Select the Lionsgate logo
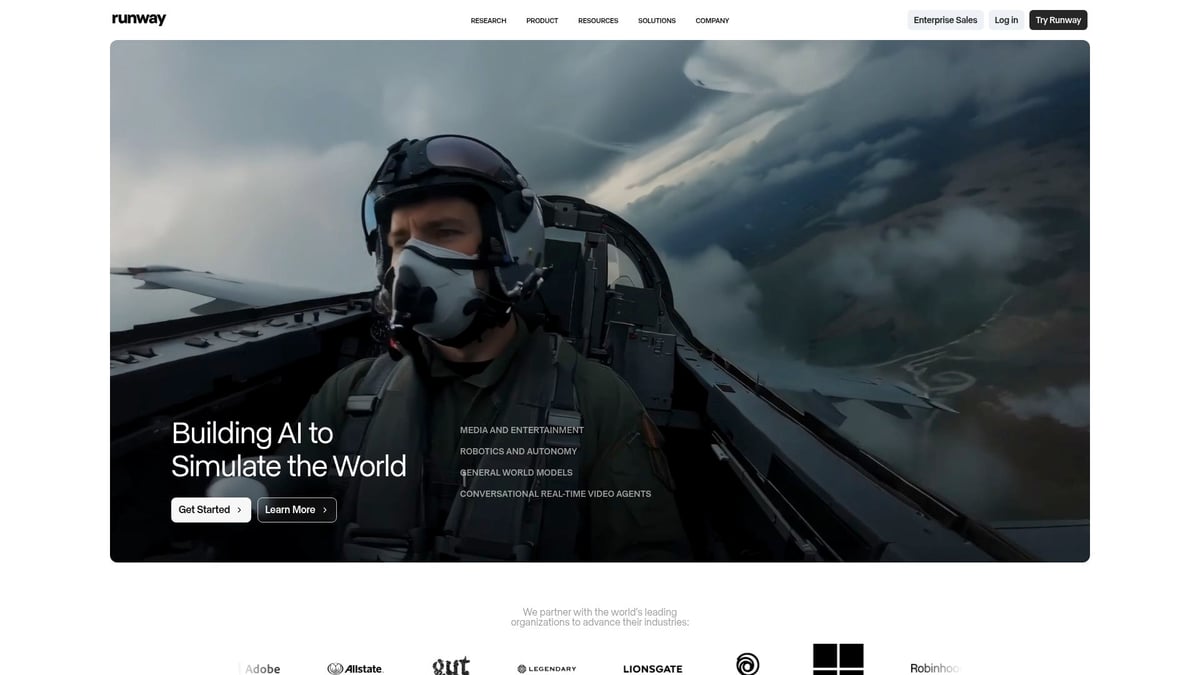 click(652, 668)
